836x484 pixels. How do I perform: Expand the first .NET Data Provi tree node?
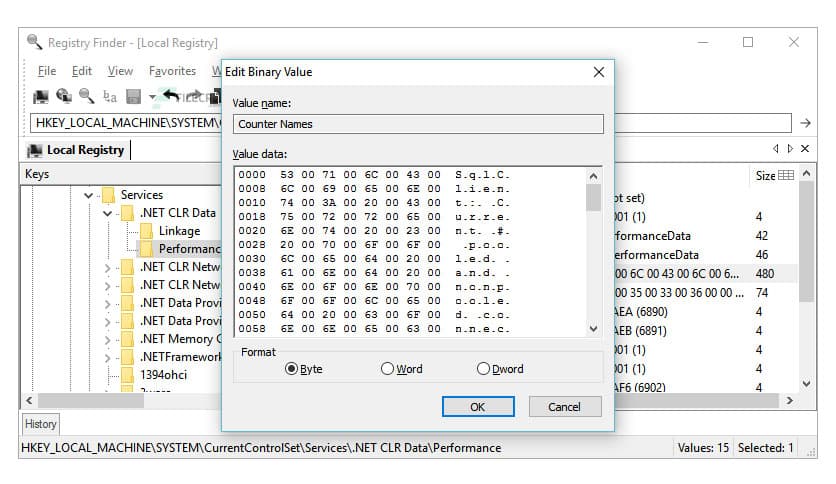108,304
